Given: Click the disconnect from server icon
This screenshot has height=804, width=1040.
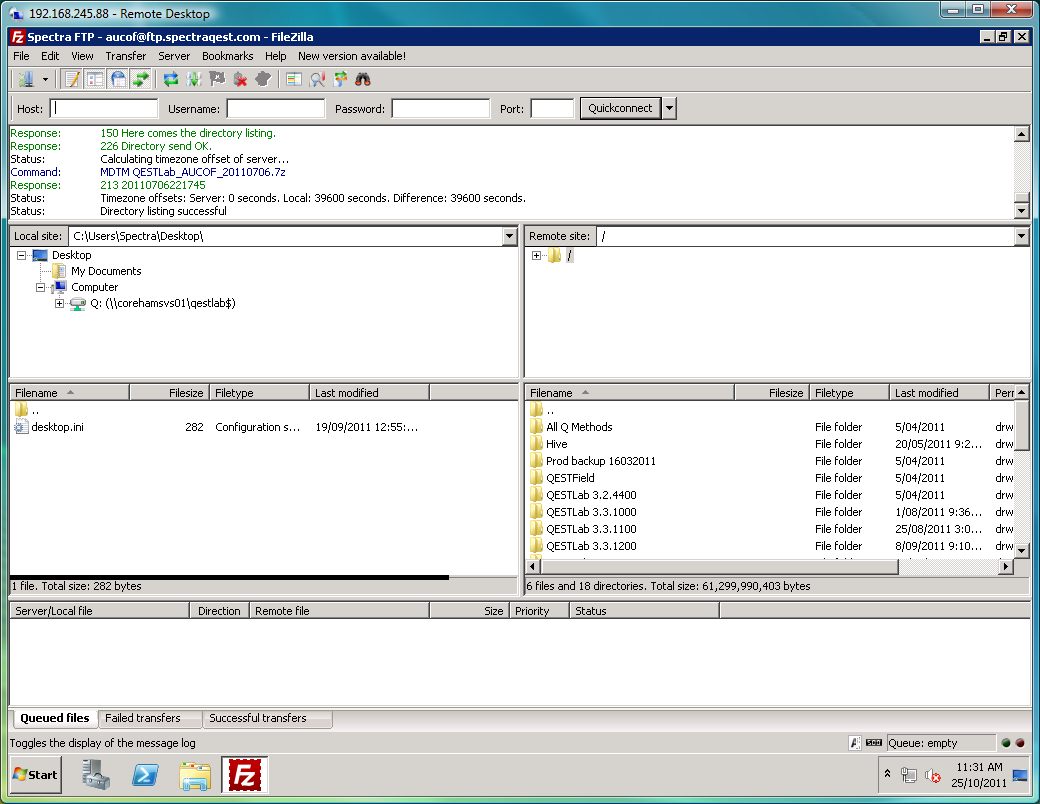Looking at the screenshot, I should (x=240, y=79).
